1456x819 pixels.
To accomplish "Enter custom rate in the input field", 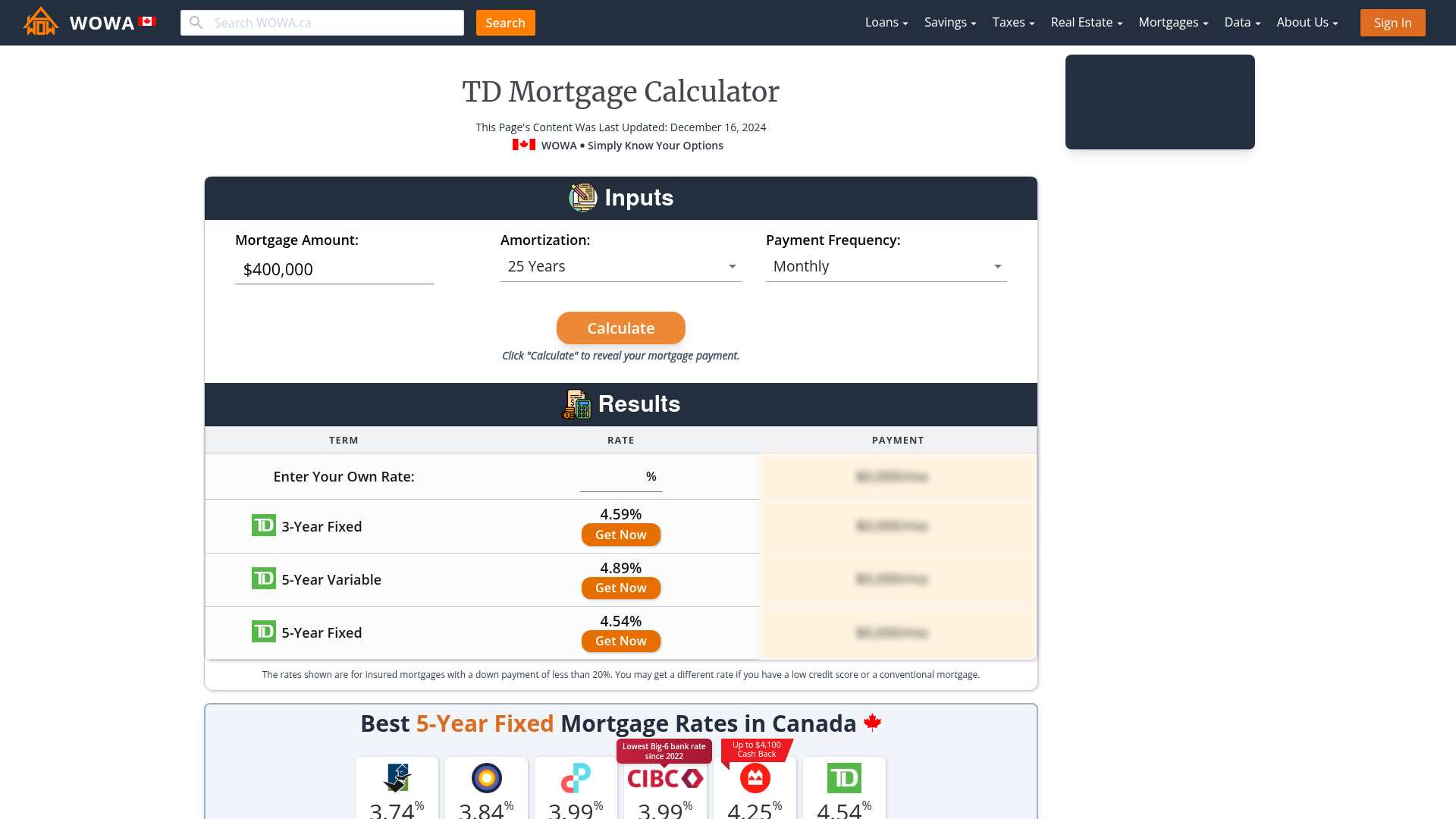I will click(613, 476).
